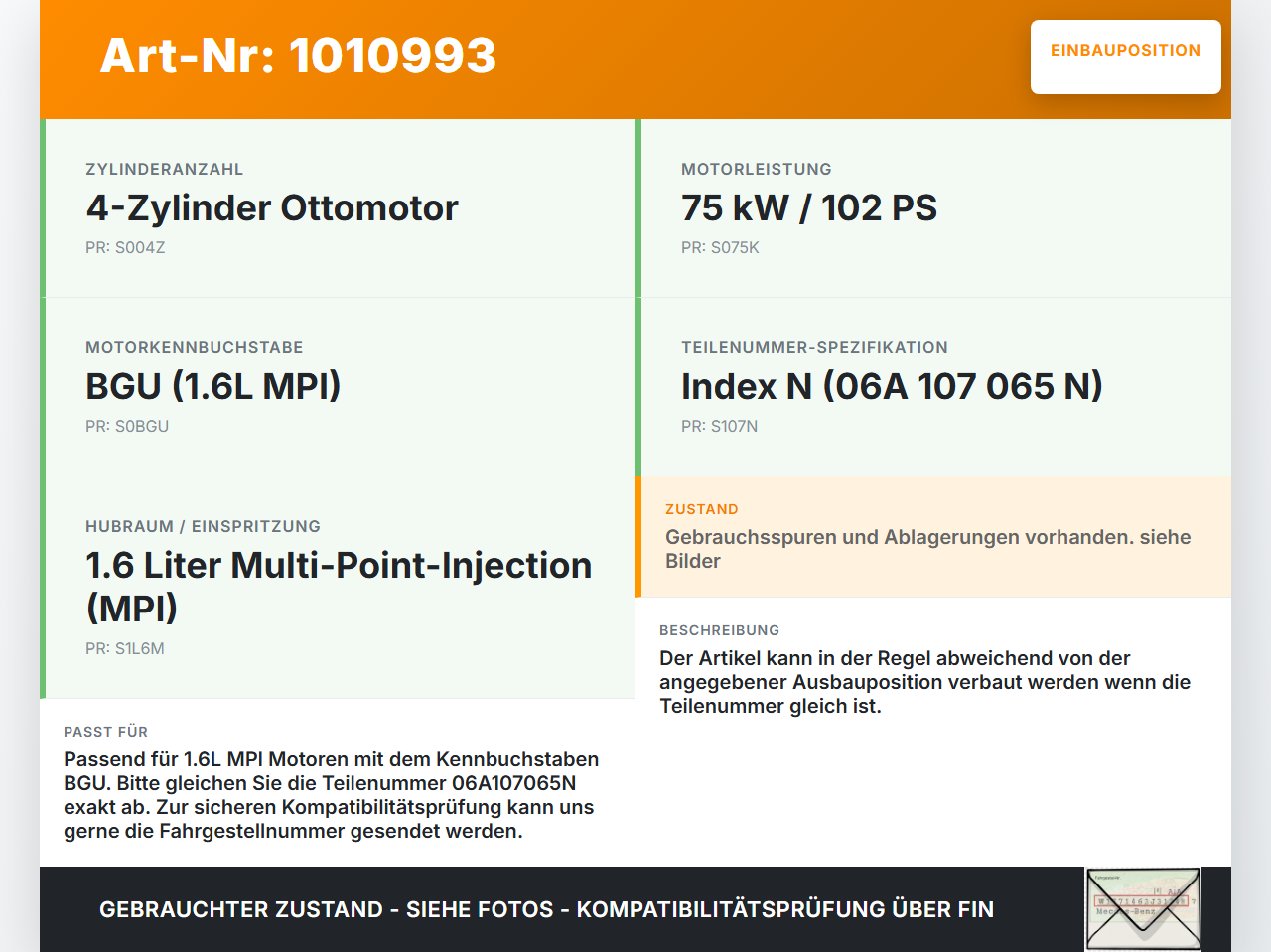The width and height of the screenshot is (1271, 952).
Task: Click the TEILENUMMER-SPEZIFIKATION label
Action: 814,347
